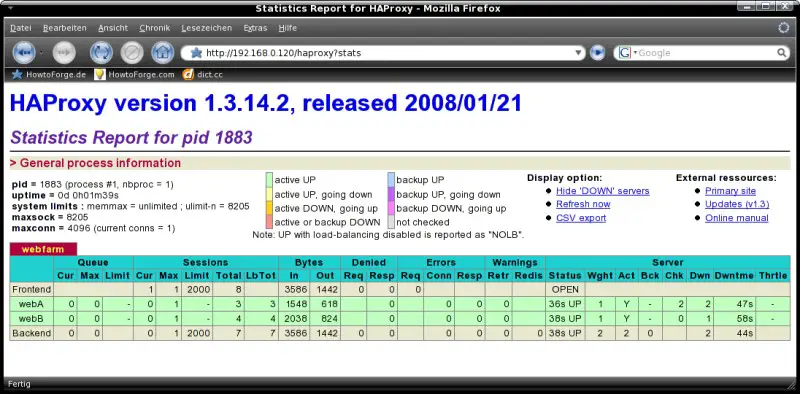Screen dimensions: 800x394
Task: Click the Warnings column group header
Action: [515, 262]
